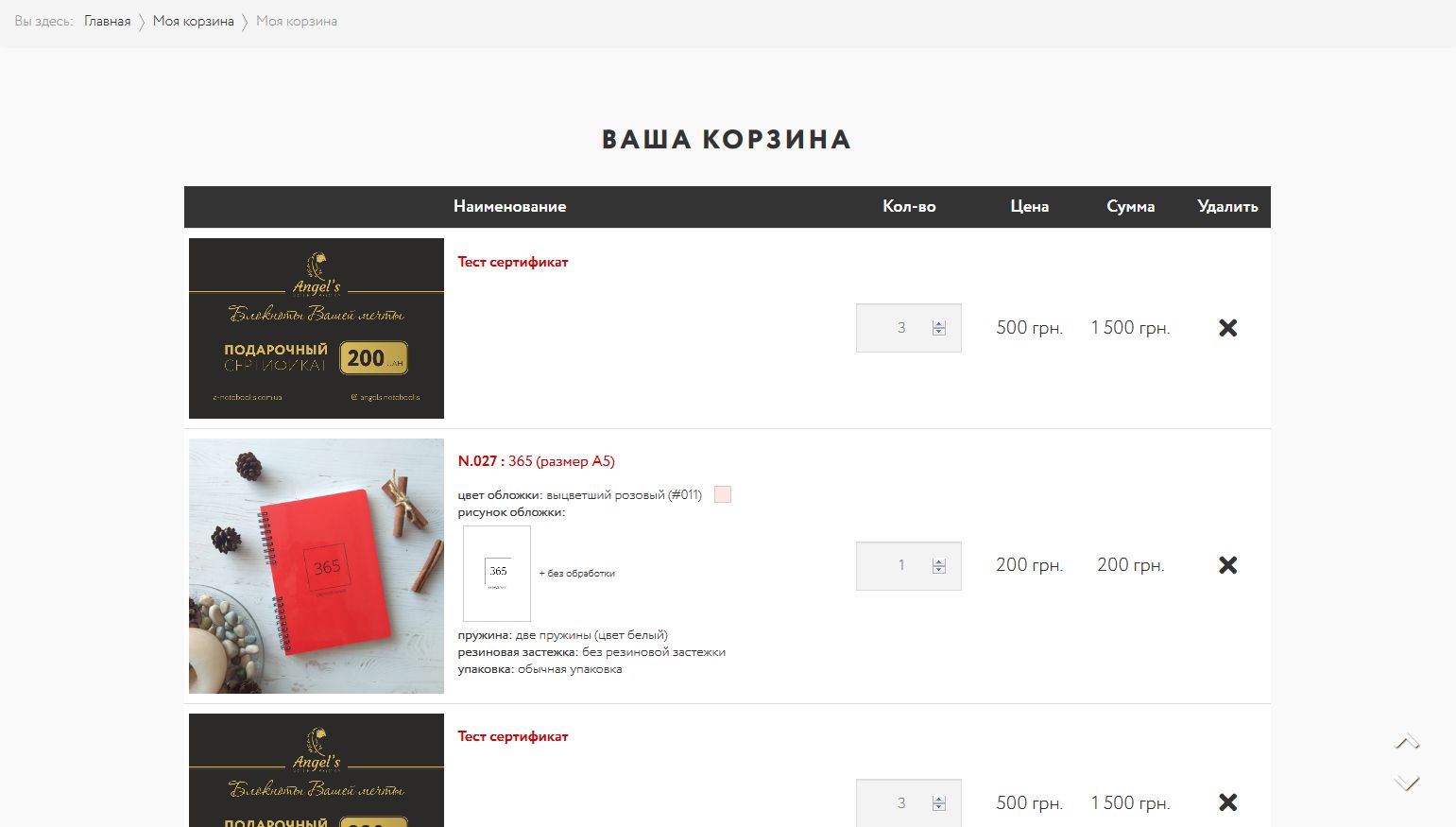Image resolution: width=1456 pixels, height=827 pixels.
Task: Open Моя корзина breadcrumb link
Action: (194, 21)
